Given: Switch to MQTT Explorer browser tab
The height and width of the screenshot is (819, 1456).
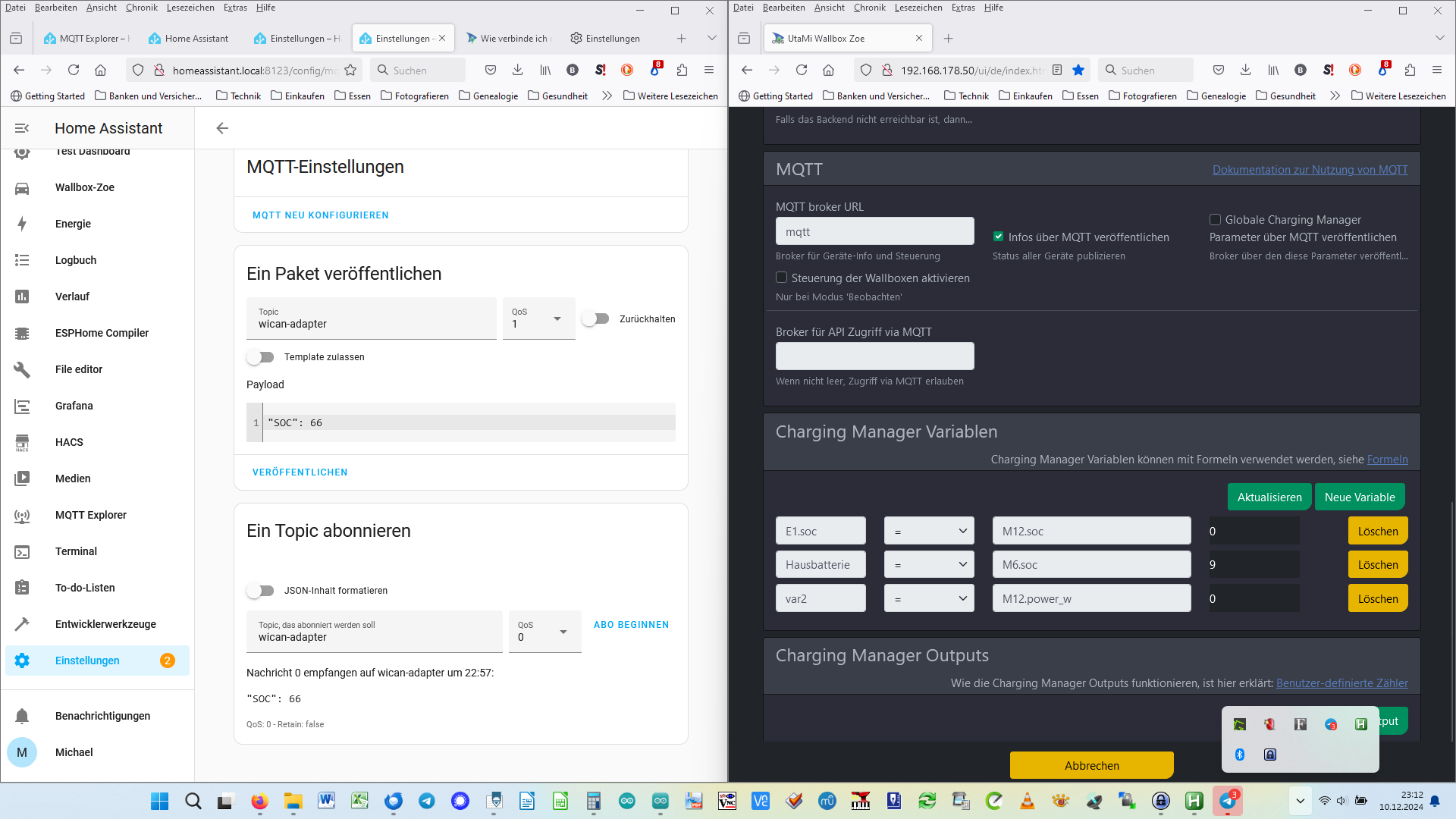Looking at the screenshot, I should click(x=86, y=39).
